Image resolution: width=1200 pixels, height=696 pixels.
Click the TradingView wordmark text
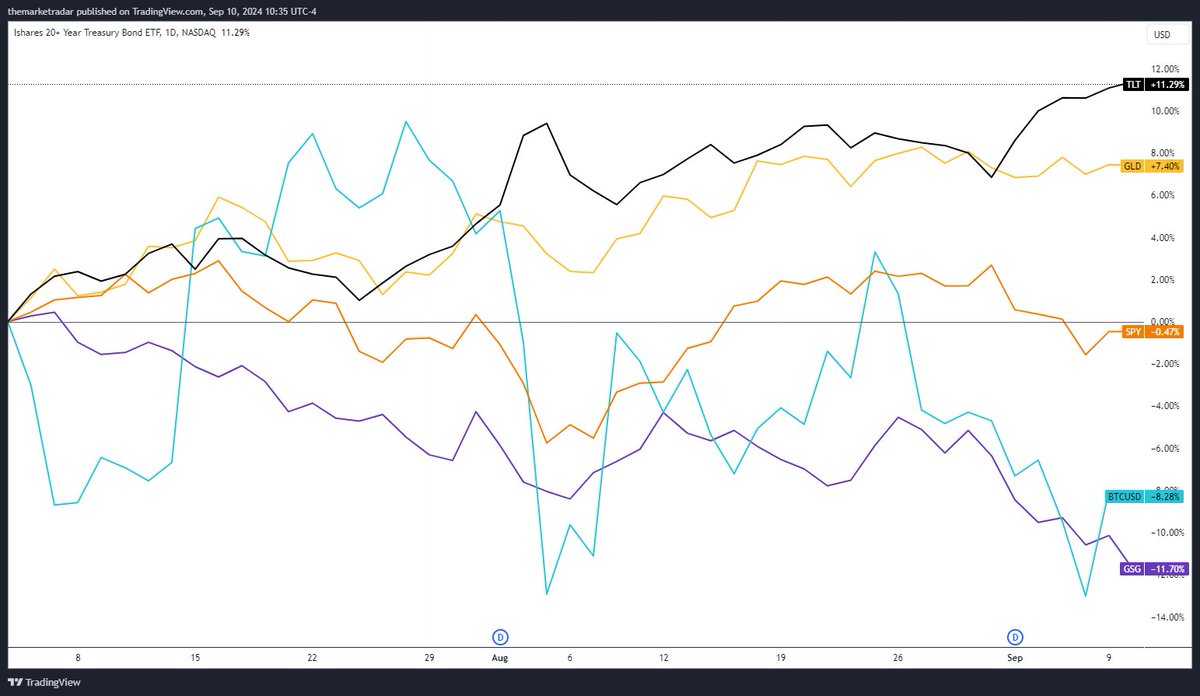[55, 682]
